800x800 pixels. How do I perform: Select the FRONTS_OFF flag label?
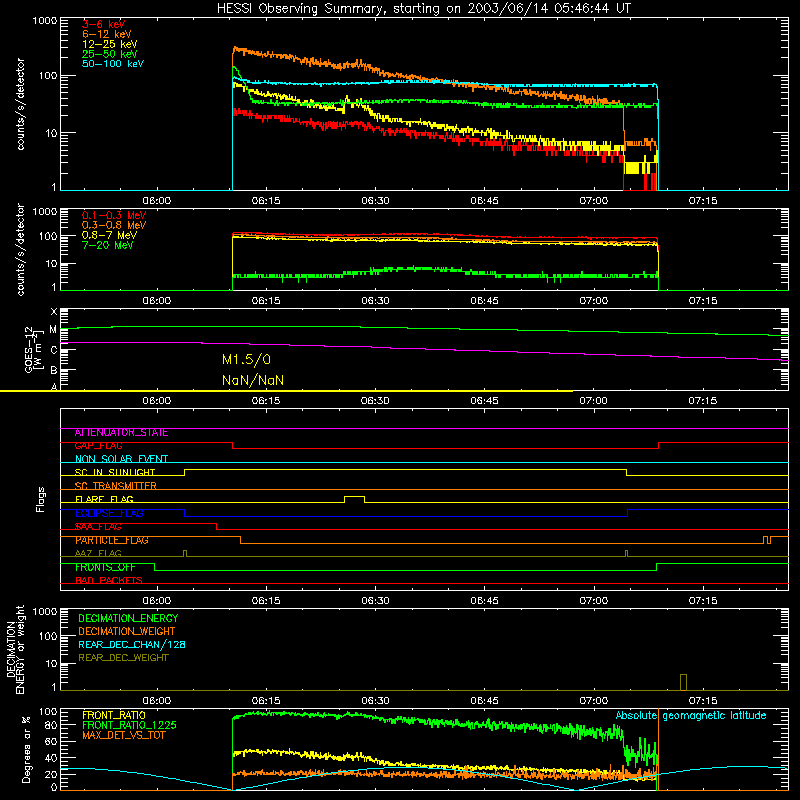point(106,567)
